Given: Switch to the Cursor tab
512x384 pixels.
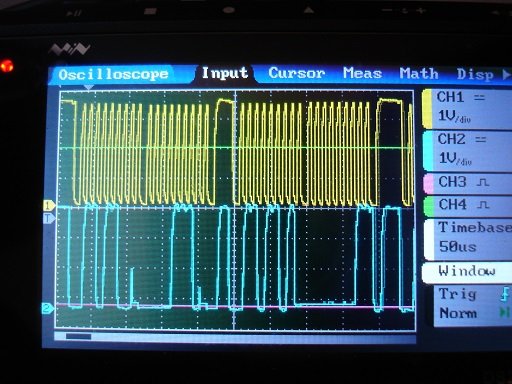Looking at the screenshot, I should [297, 73].
